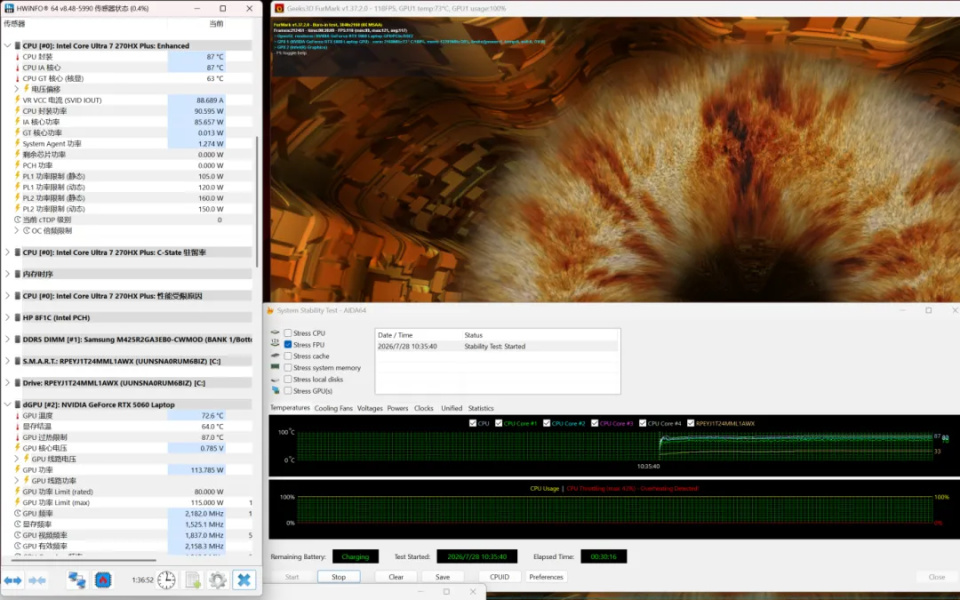Viewport: 960px width, 600px height.
Task: Open AIDA64 Preferences button
Action: coord(546,577)
